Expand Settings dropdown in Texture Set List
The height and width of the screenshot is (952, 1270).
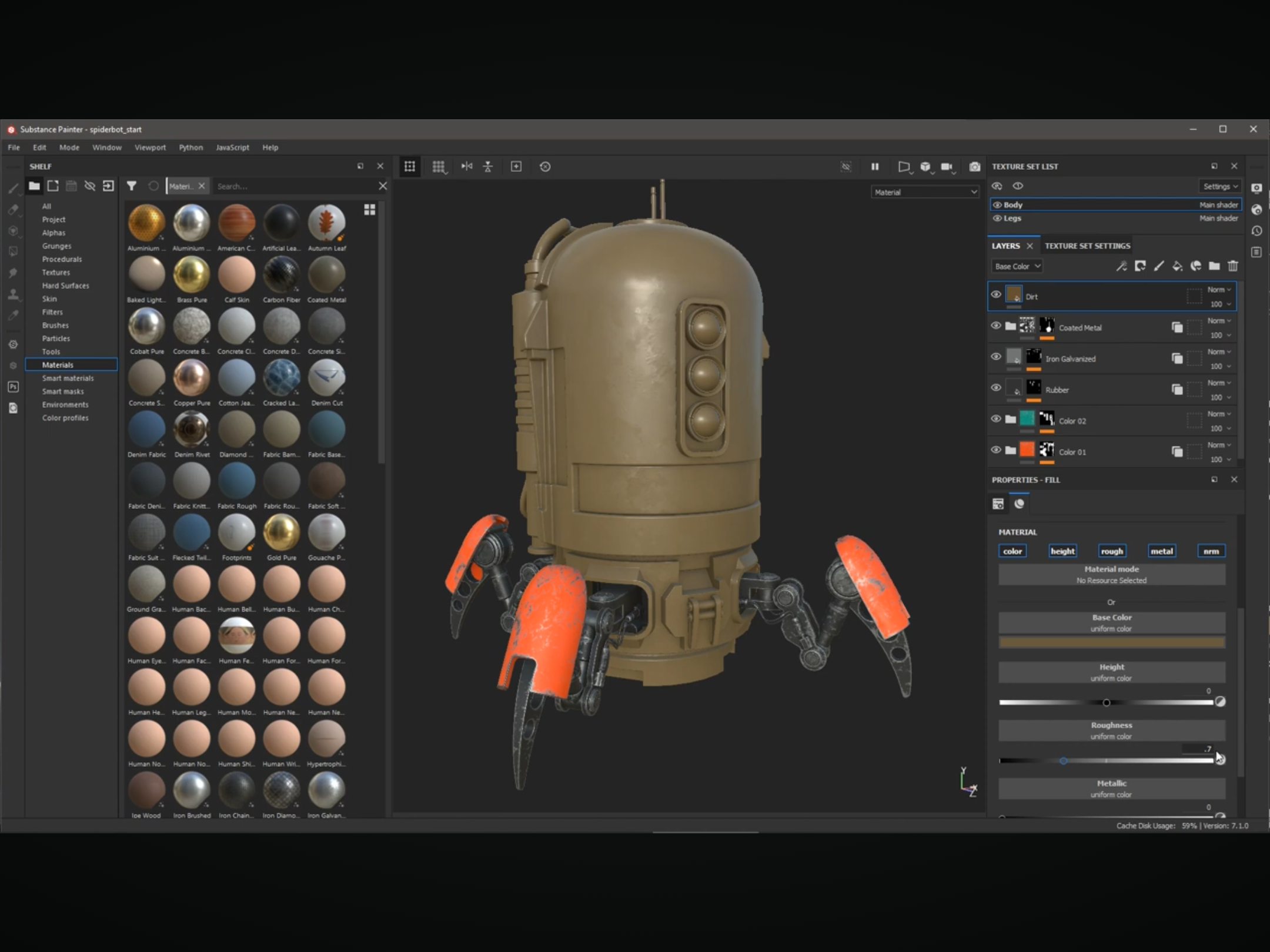(x=1220, y=186)
